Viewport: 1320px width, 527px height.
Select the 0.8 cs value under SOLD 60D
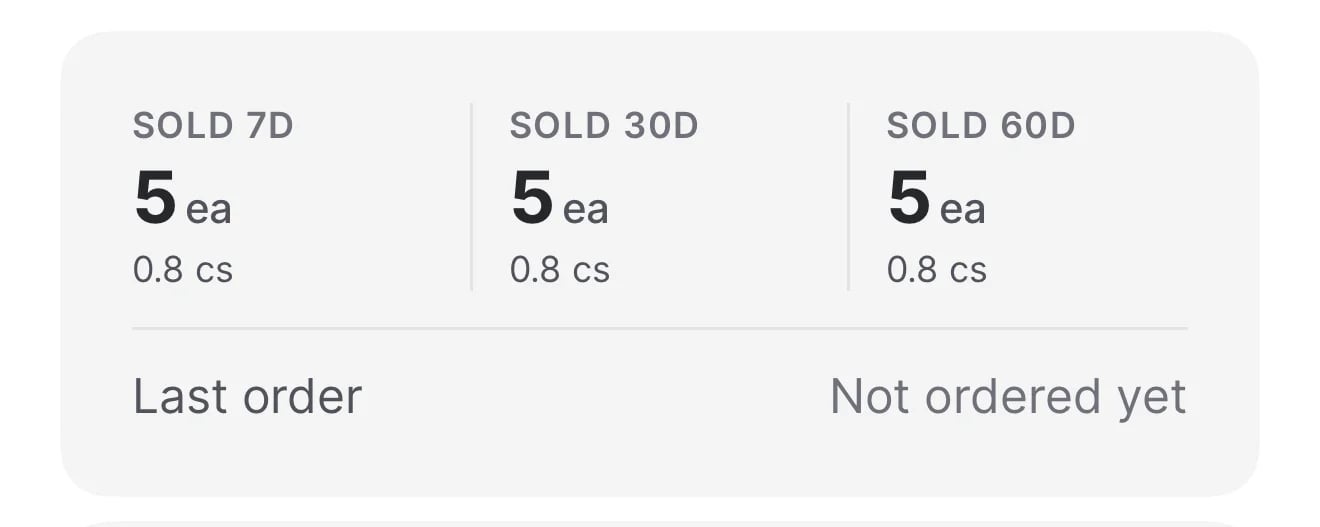(x=937, y=270)
